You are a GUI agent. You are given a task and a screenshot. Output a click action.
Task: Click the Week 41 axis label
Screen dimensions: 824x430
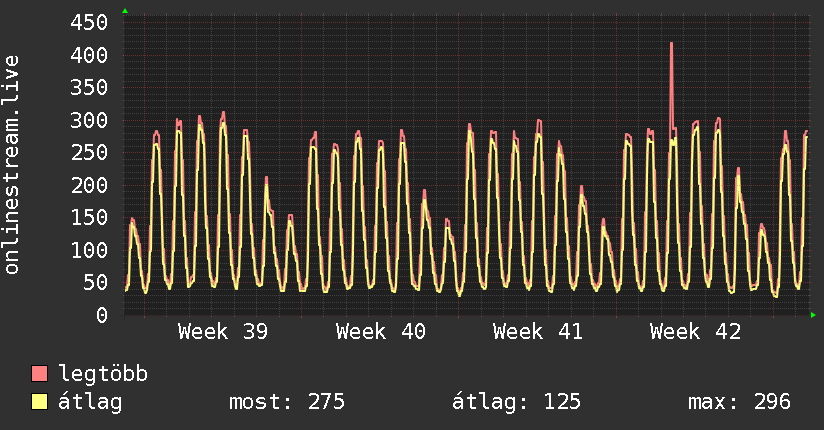click(538, 332)
